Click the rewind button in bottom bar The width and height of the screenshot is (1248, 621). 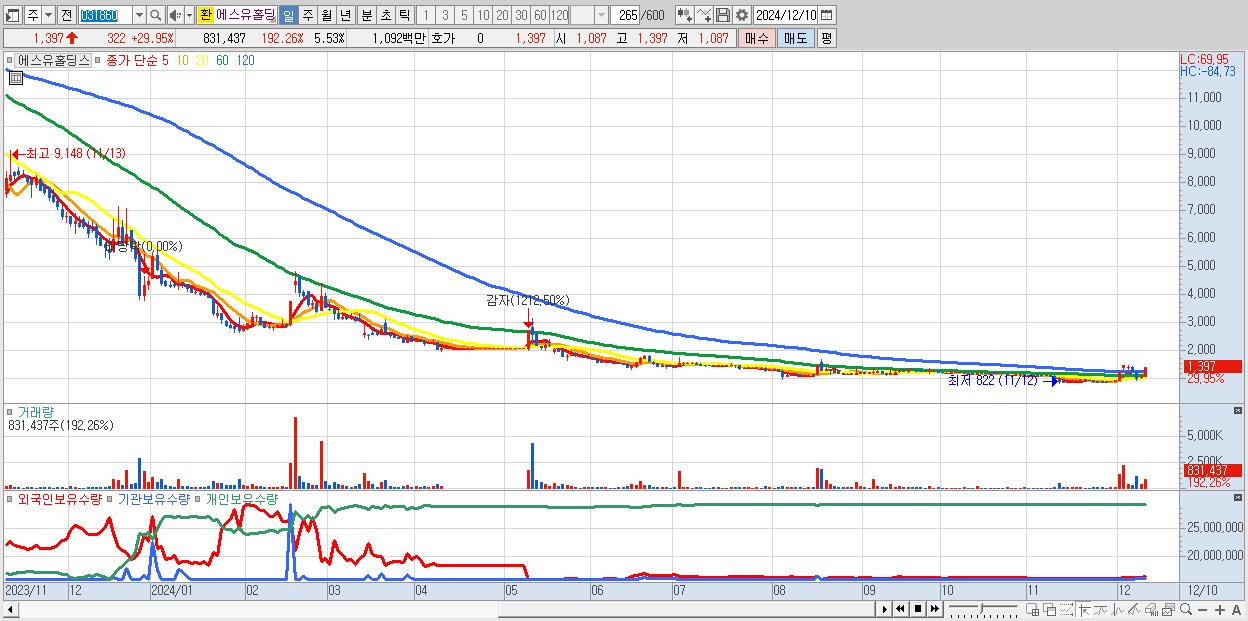point(900,609)
